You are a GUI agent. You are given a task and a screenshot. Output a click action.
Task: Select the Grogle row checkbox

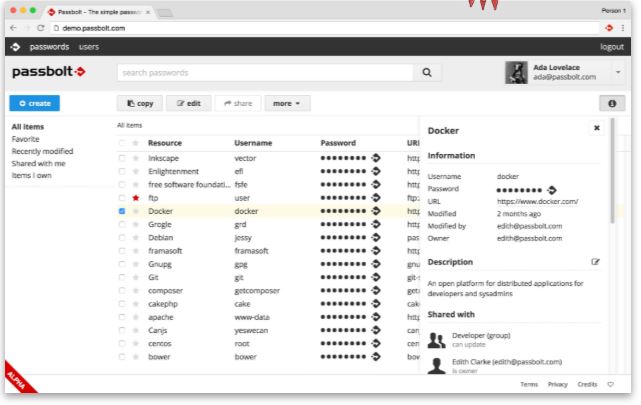[x=122, y=224]
